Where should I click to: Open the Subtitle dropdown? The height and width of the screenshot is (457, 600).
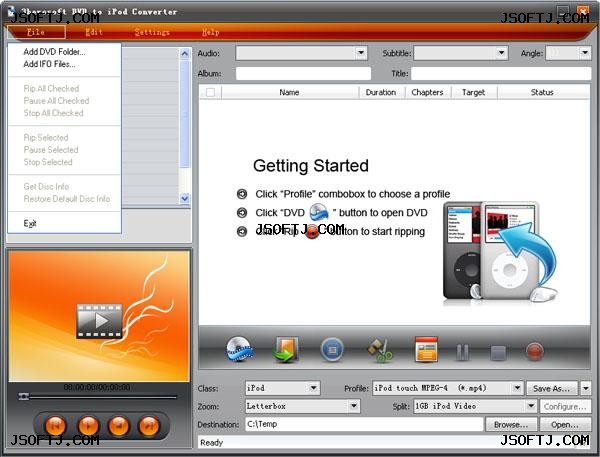[501, 53]
